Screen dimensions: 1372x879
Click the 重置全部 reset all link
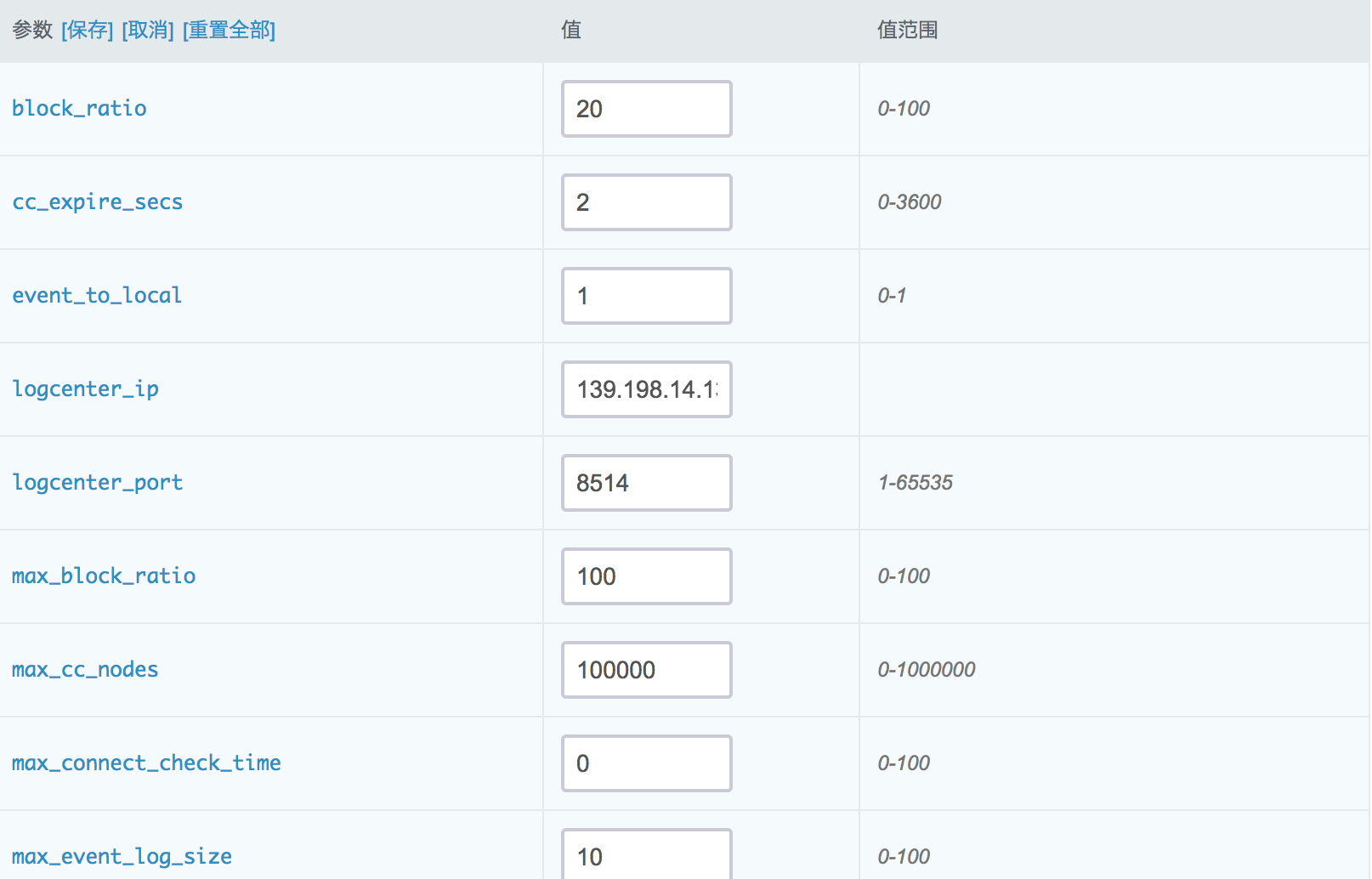[x=229, y=31]
